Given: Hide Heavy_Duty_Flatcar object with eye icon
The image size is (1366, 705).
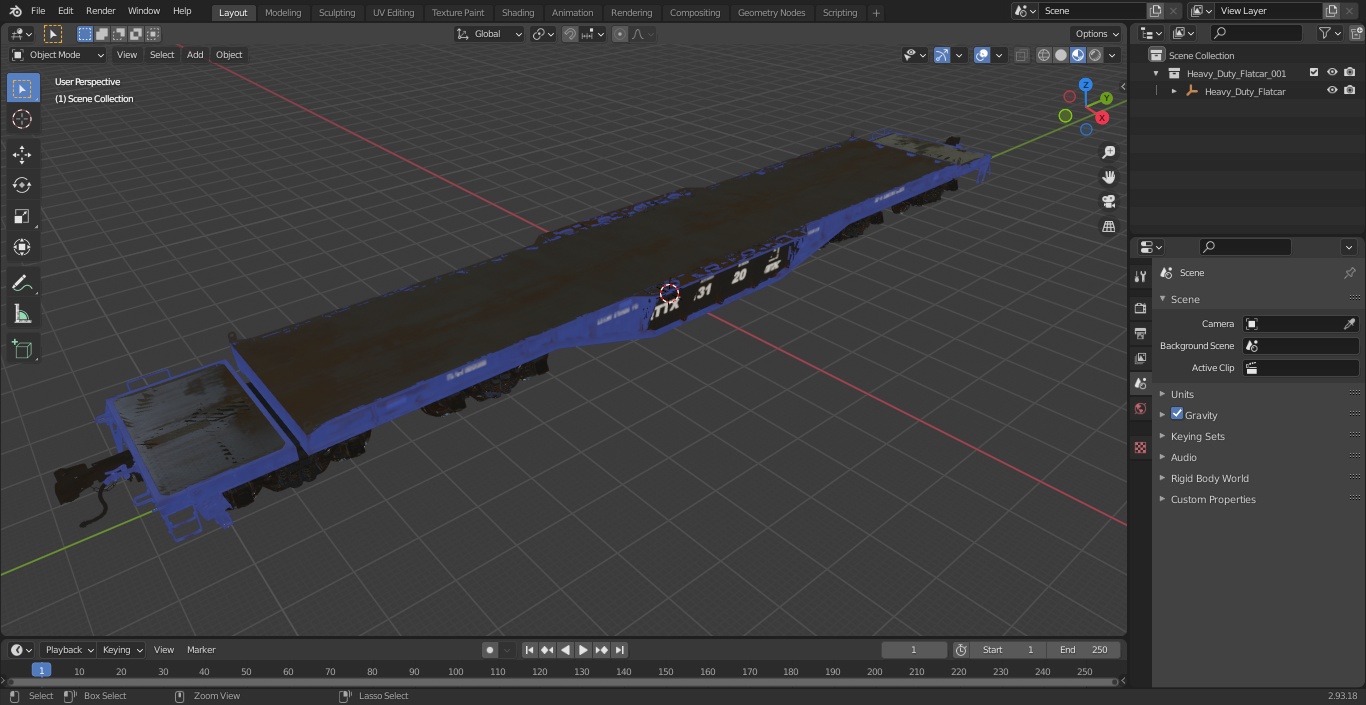Looking at the screenshot, I should click(1332, 91).
